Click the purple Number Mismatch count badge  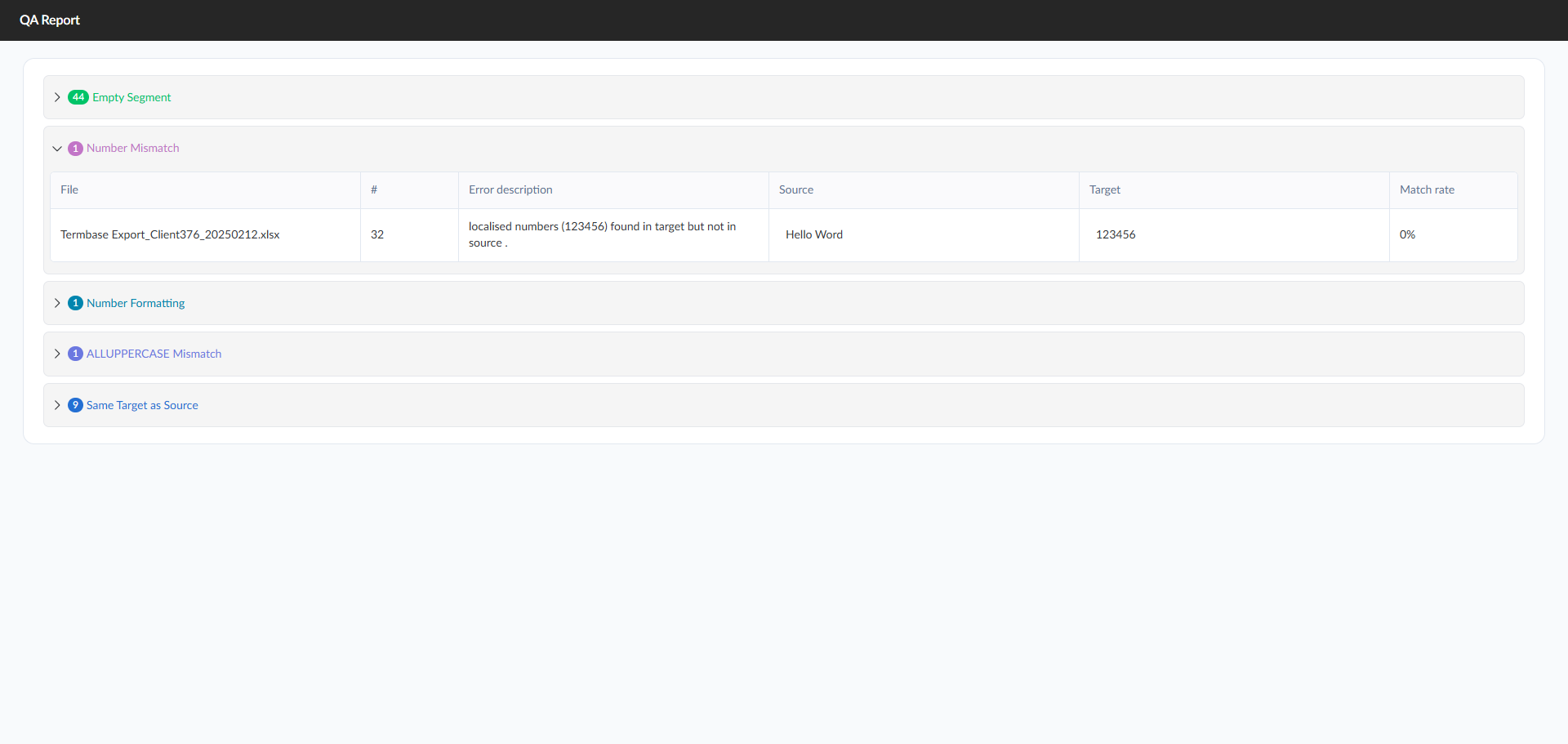(x=75, y=149)
